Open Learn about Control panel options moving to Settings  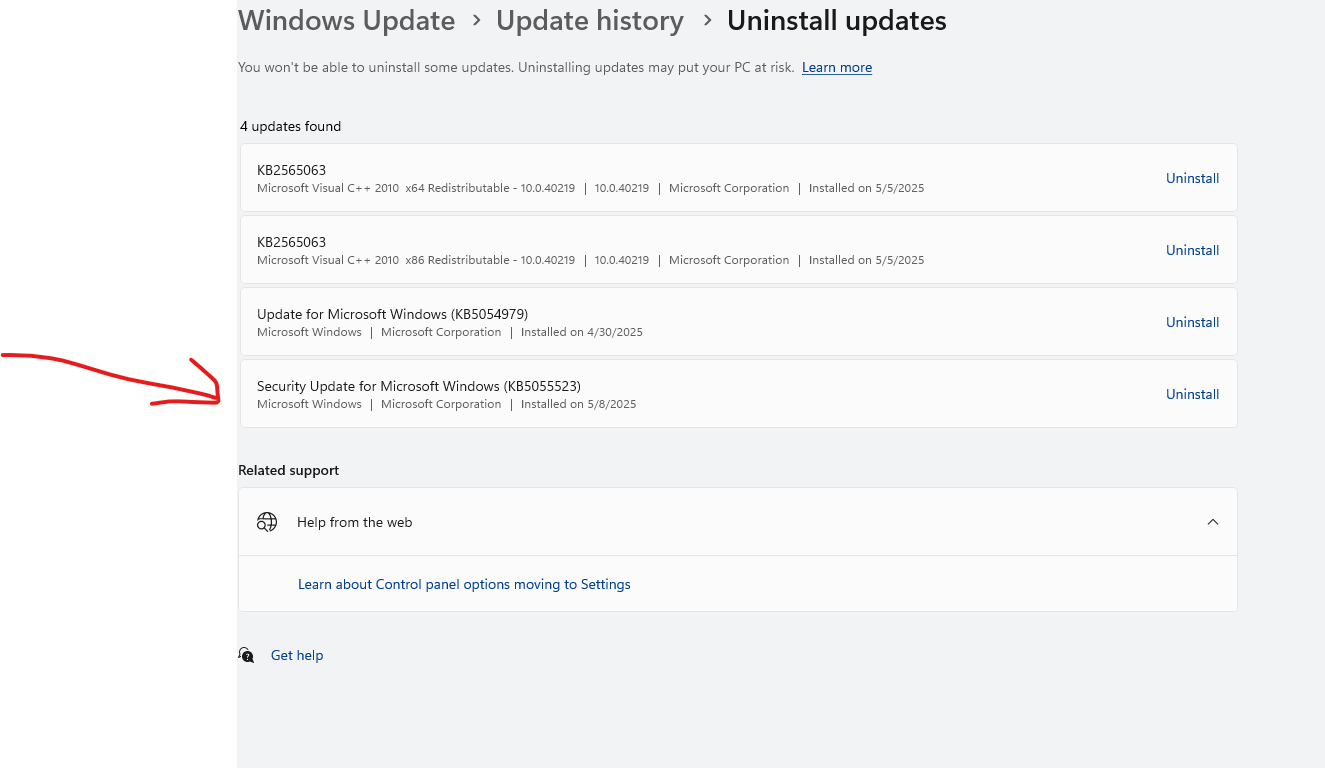tap(464, 584)
